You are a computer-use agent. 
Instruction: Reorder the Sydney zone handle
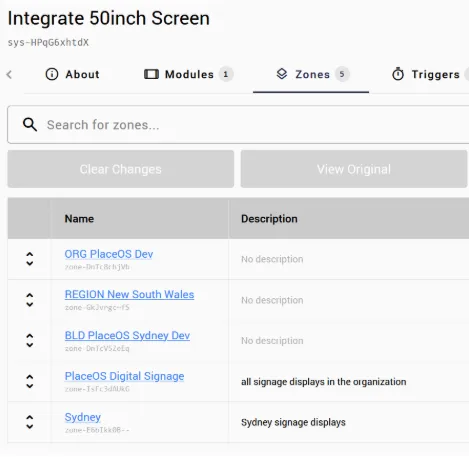(30, 422)
